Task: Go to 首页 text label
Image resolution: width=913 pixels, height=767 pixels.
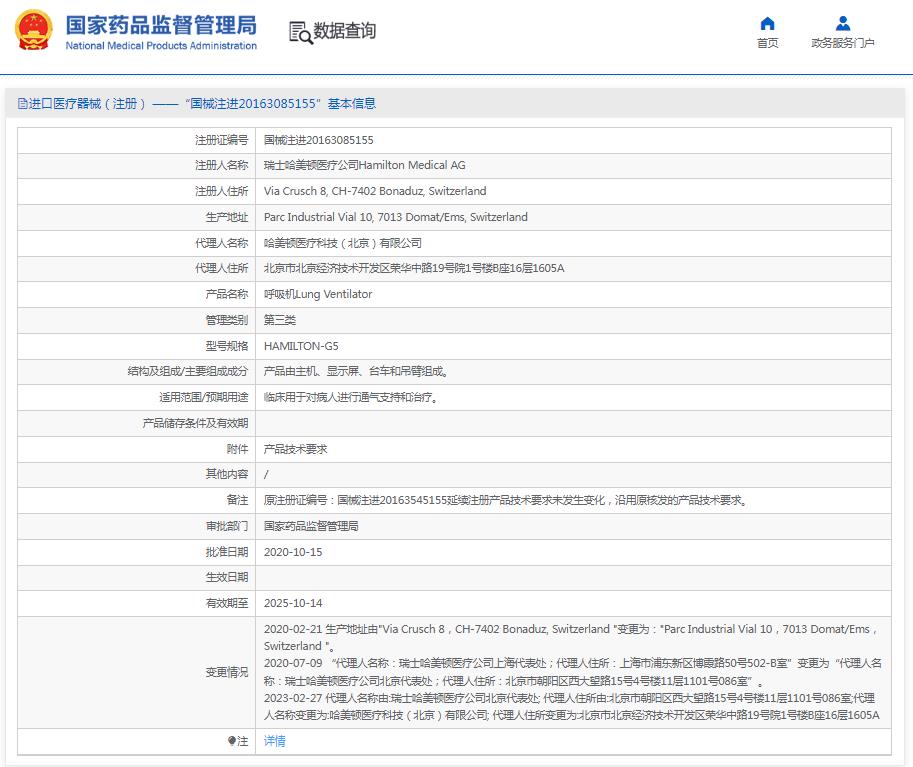Action: tap(767, 43)
